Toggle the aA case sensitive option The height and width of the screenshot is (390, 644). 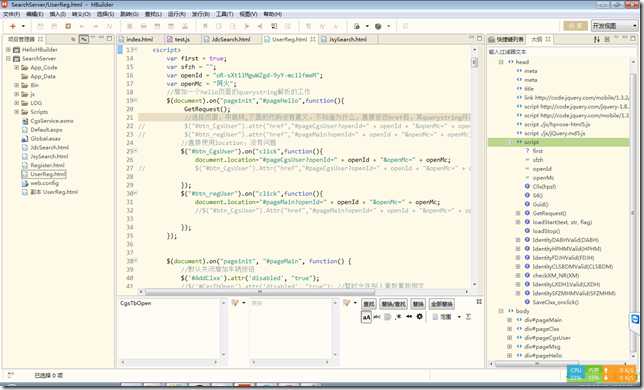366,317
